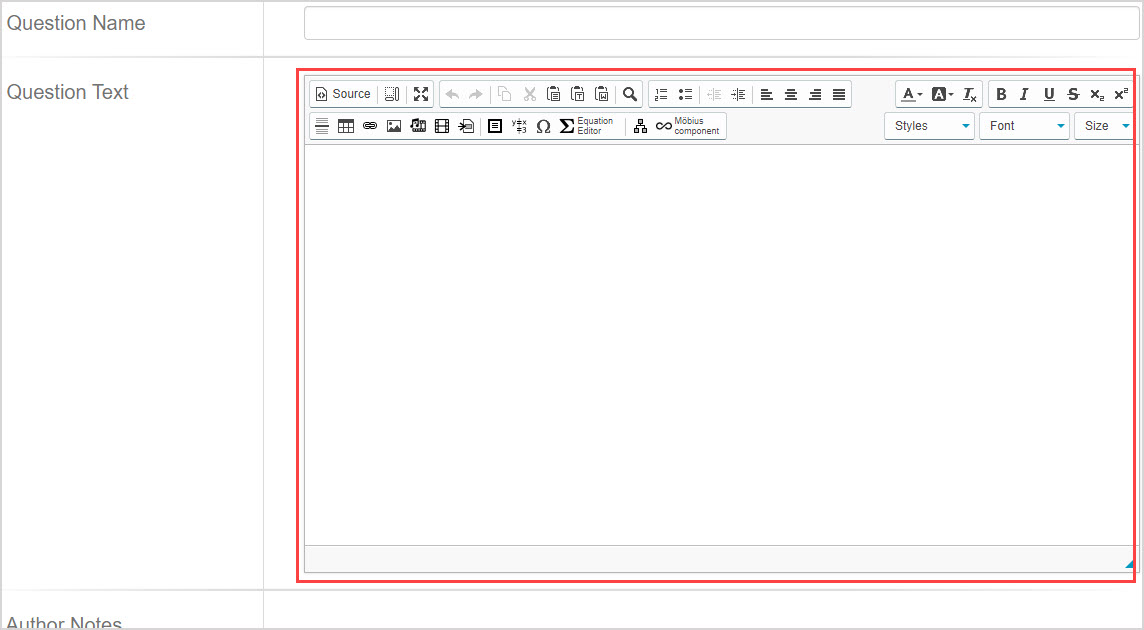Toggle underline formatting
1144x630 pixels.
[1049, 94]
